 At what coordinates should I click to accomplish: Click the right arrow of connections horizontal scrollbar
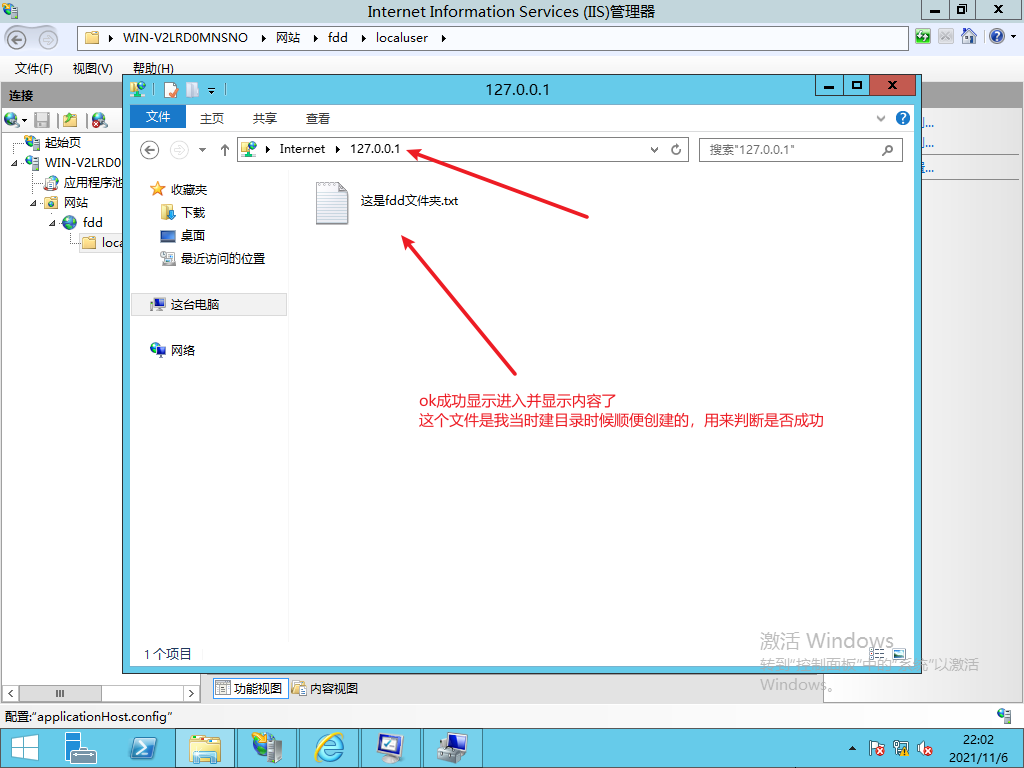point(191,693)
